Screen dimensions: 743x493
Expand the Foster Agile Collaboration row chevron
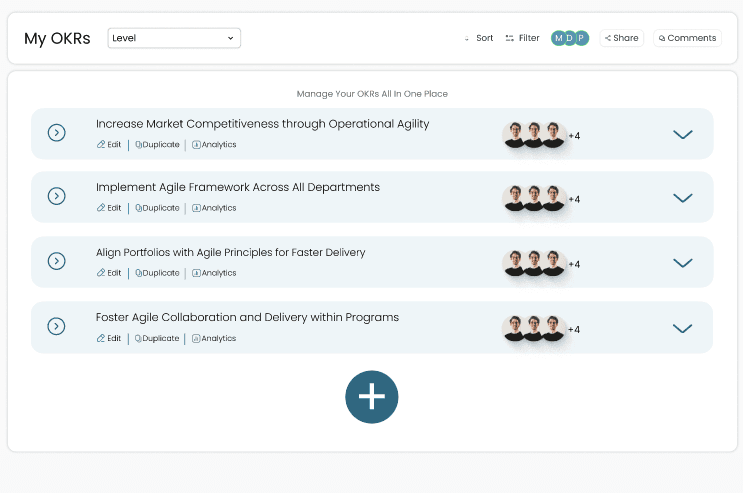click(x=682, y=328)
